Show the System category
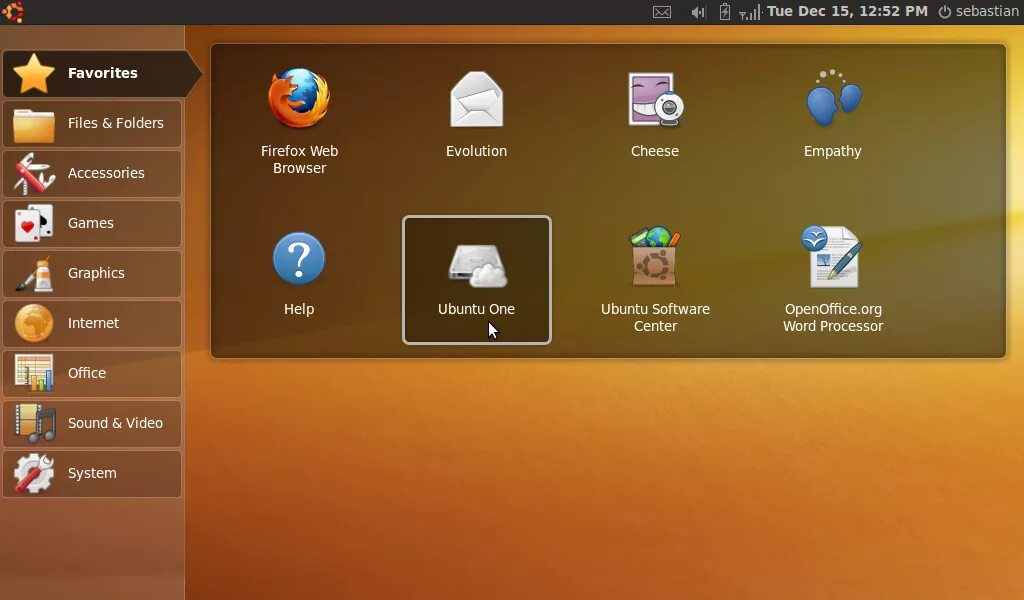The image size is (1024, 600). (x=92, y=473)
